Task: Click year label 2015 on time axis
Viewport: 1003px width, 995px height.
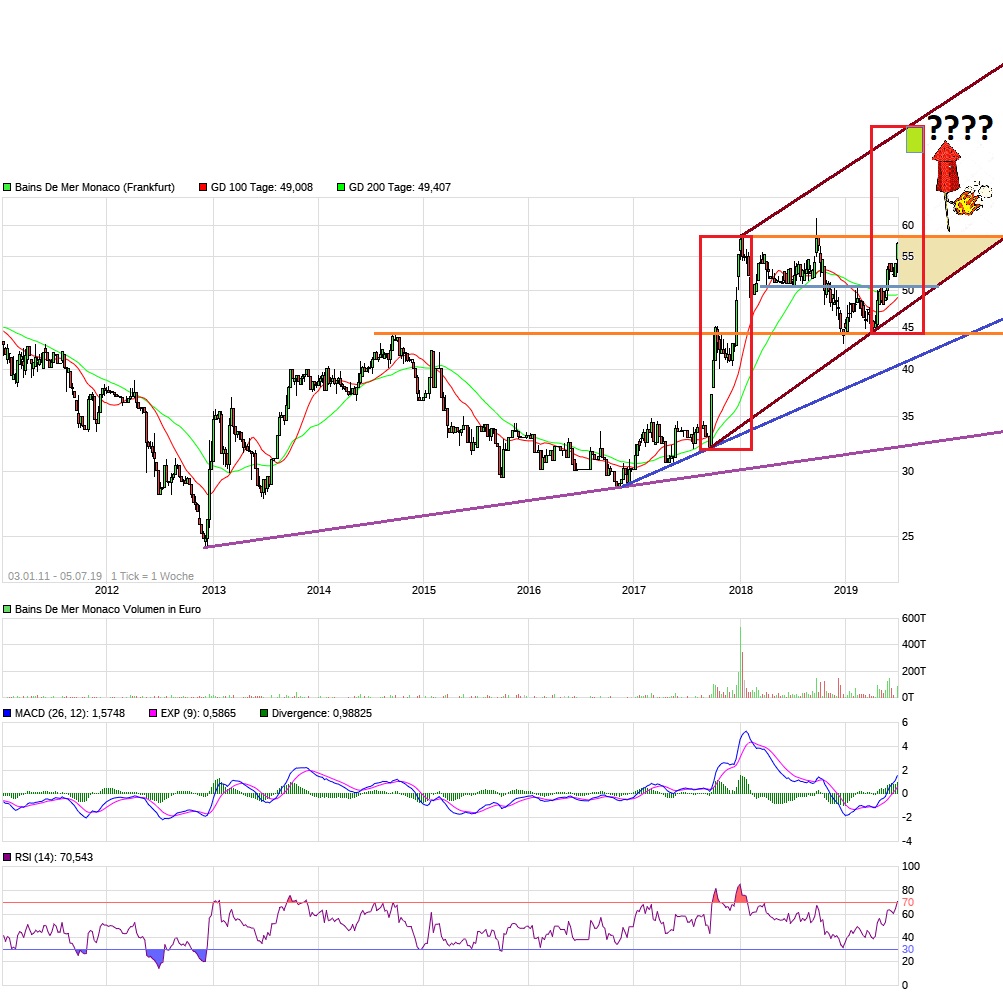Action: [423, 591]
